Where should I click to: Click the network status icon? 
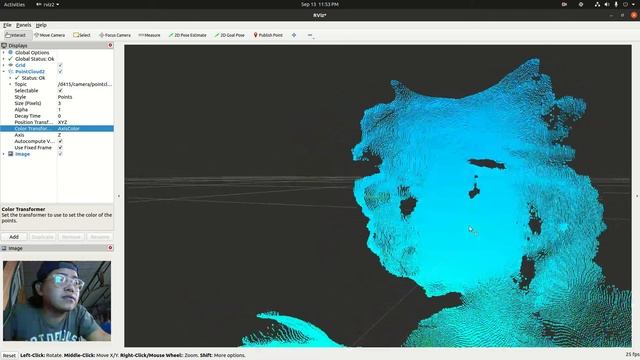tap(597, 4)
